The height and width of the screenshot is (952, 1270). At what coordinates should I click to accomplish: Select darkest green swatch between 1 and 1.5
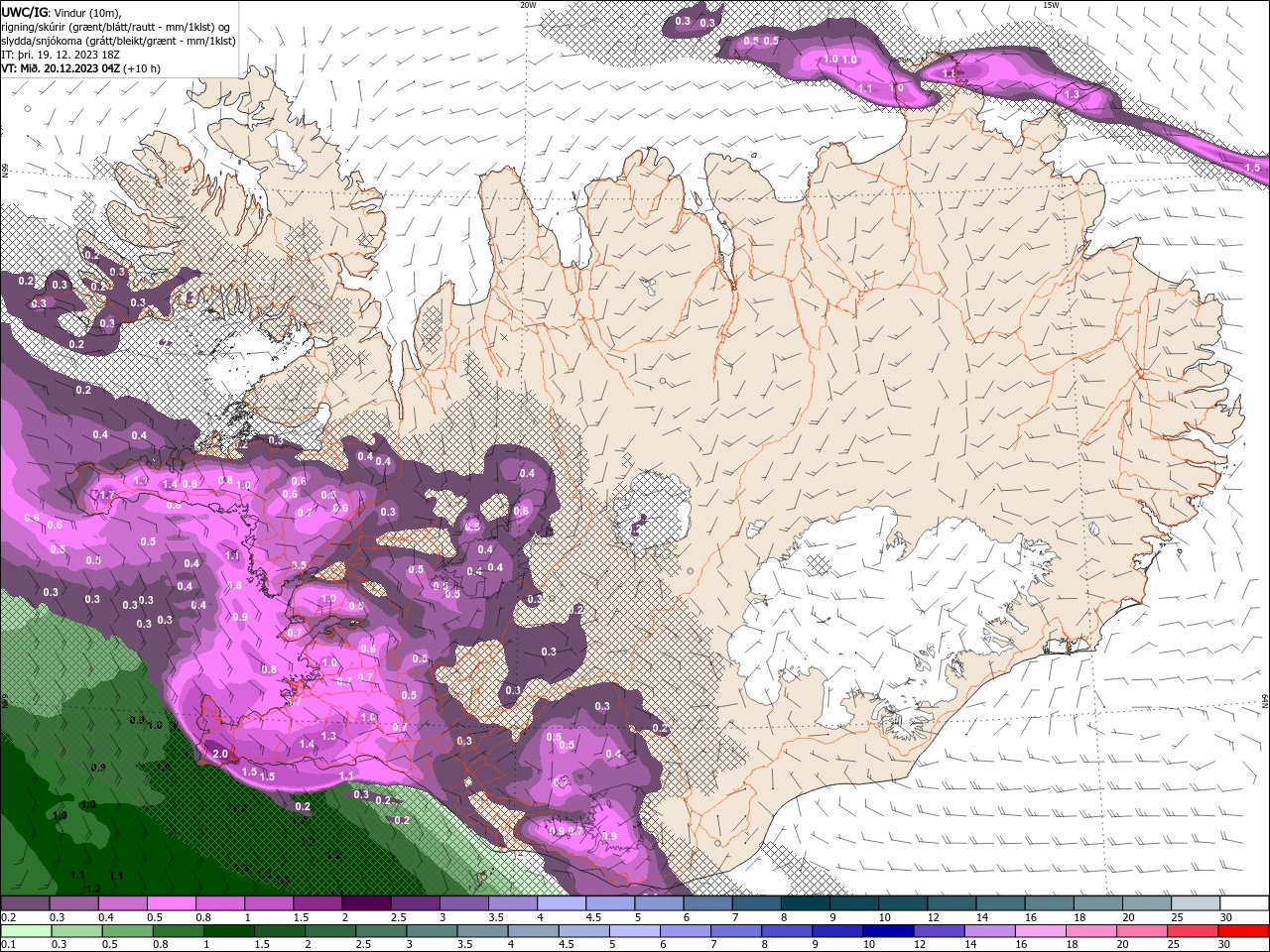227,931
